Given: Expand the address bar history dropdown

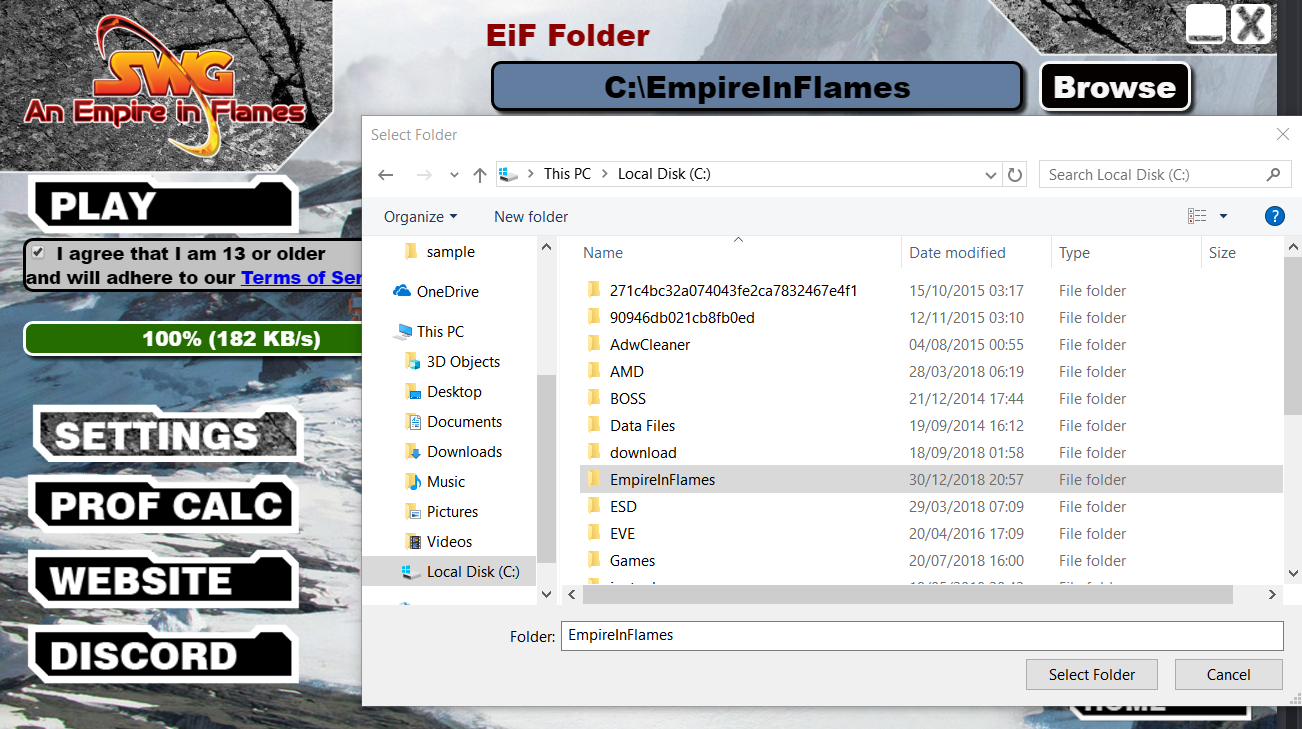Looking at the screenshot, I should [x=991, y=175].
